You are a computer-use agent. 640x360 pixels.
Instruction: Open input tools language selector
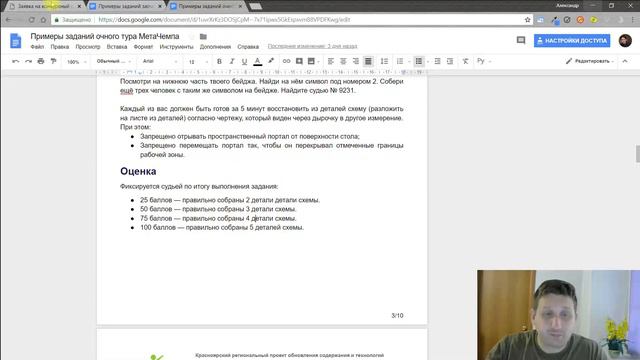click(484, 61)
